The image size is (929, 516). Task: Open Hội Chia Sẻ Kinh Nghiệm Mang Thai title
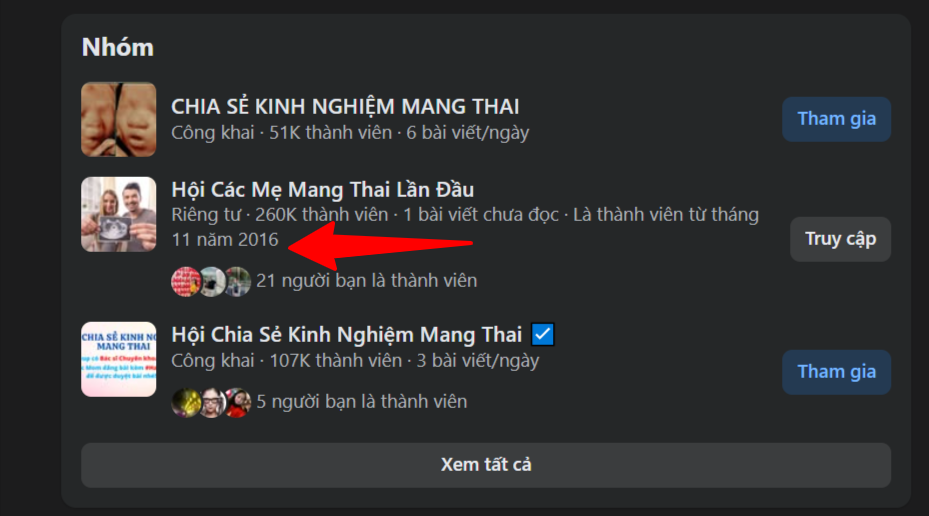coord(347,335)
